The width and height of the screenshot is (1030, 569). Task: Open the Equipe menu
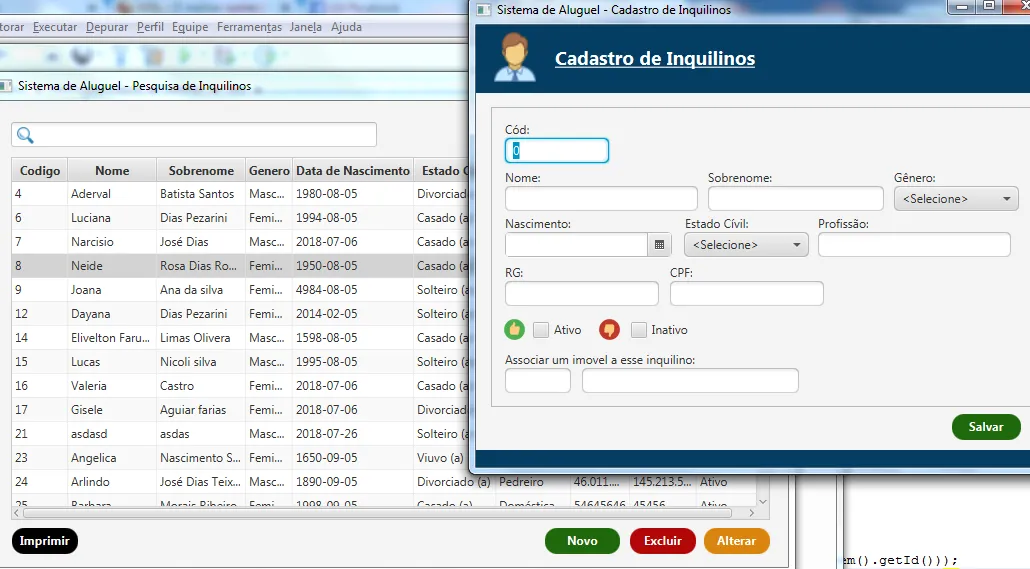[x=190, y=27]
